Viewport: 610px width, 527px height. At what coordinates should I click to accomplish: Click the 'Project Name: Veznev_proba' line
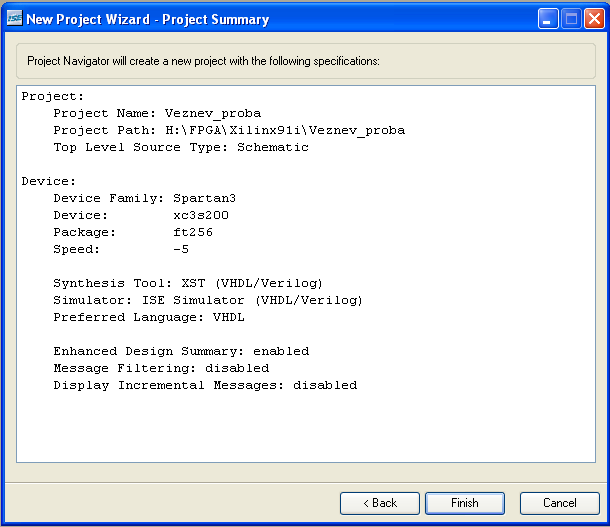[157, 113]
